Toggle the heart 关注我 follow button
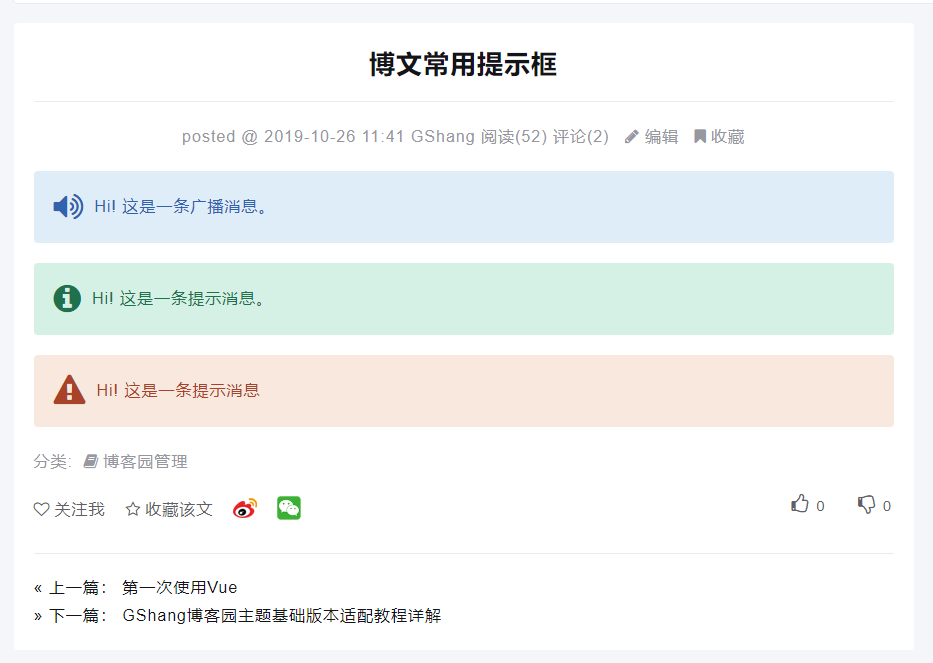This screenshot has width=933, height=663. pyautogui.click(x=69, y=509)
